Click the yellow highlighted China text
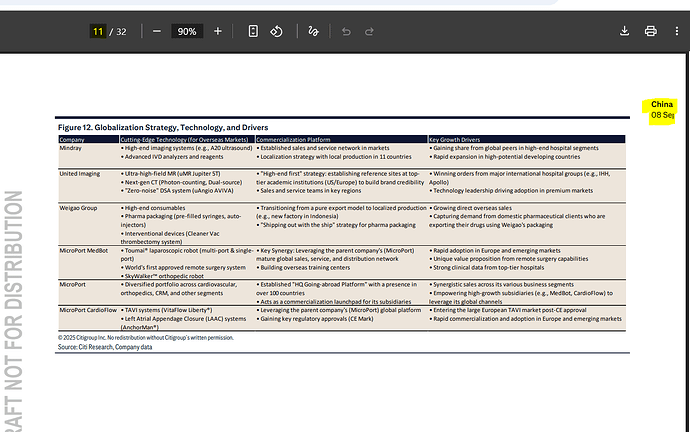 (x=662, y=105)
